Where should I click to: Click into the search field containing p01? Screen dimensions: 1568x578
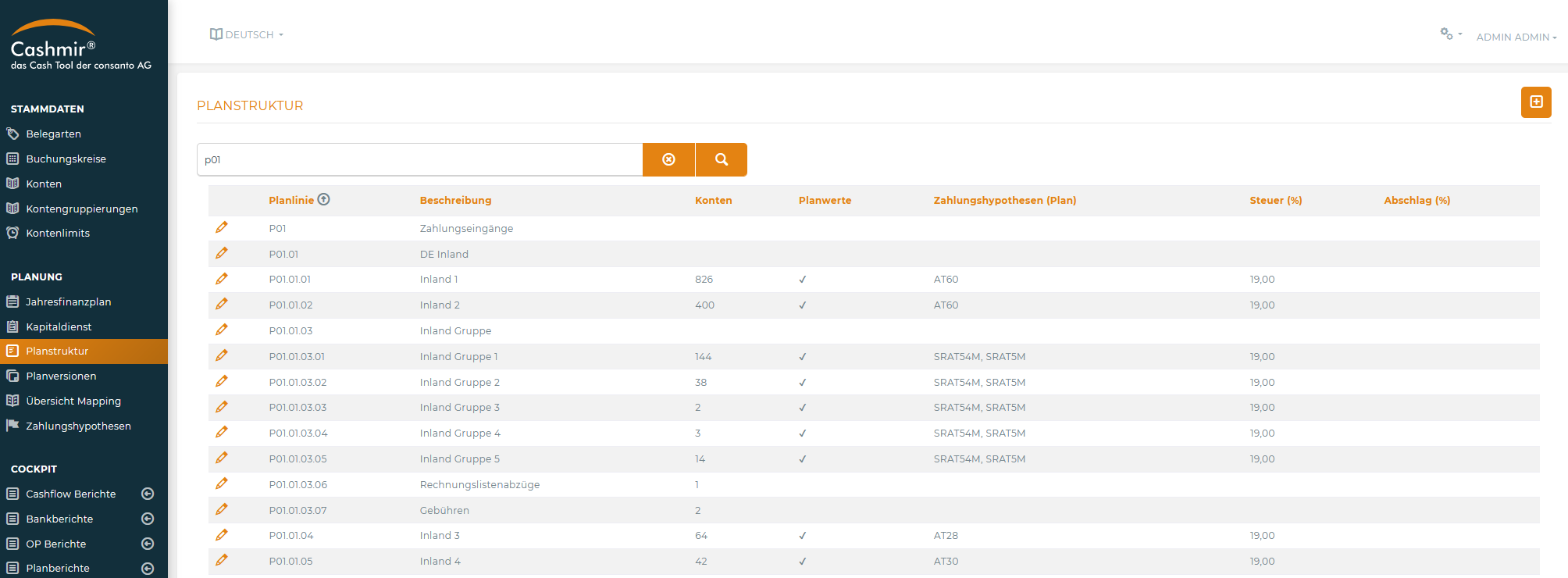click(x=419, y=159)
